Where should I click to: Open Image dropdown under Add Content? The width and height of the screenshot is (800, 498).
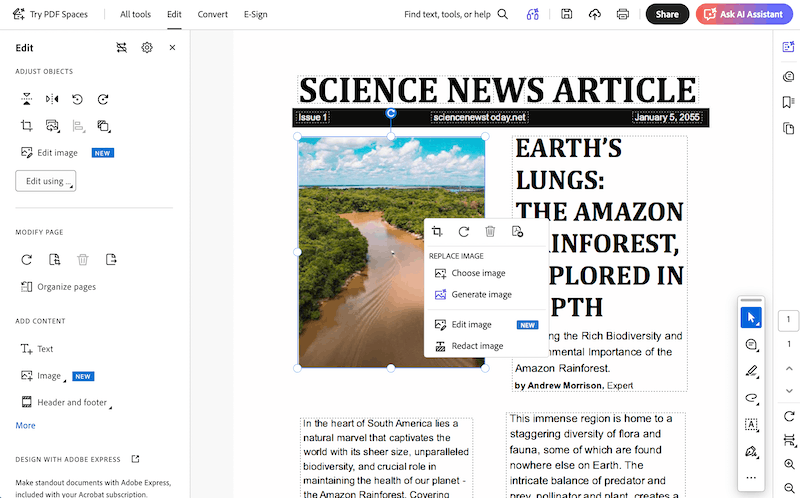tap(43, 376)
